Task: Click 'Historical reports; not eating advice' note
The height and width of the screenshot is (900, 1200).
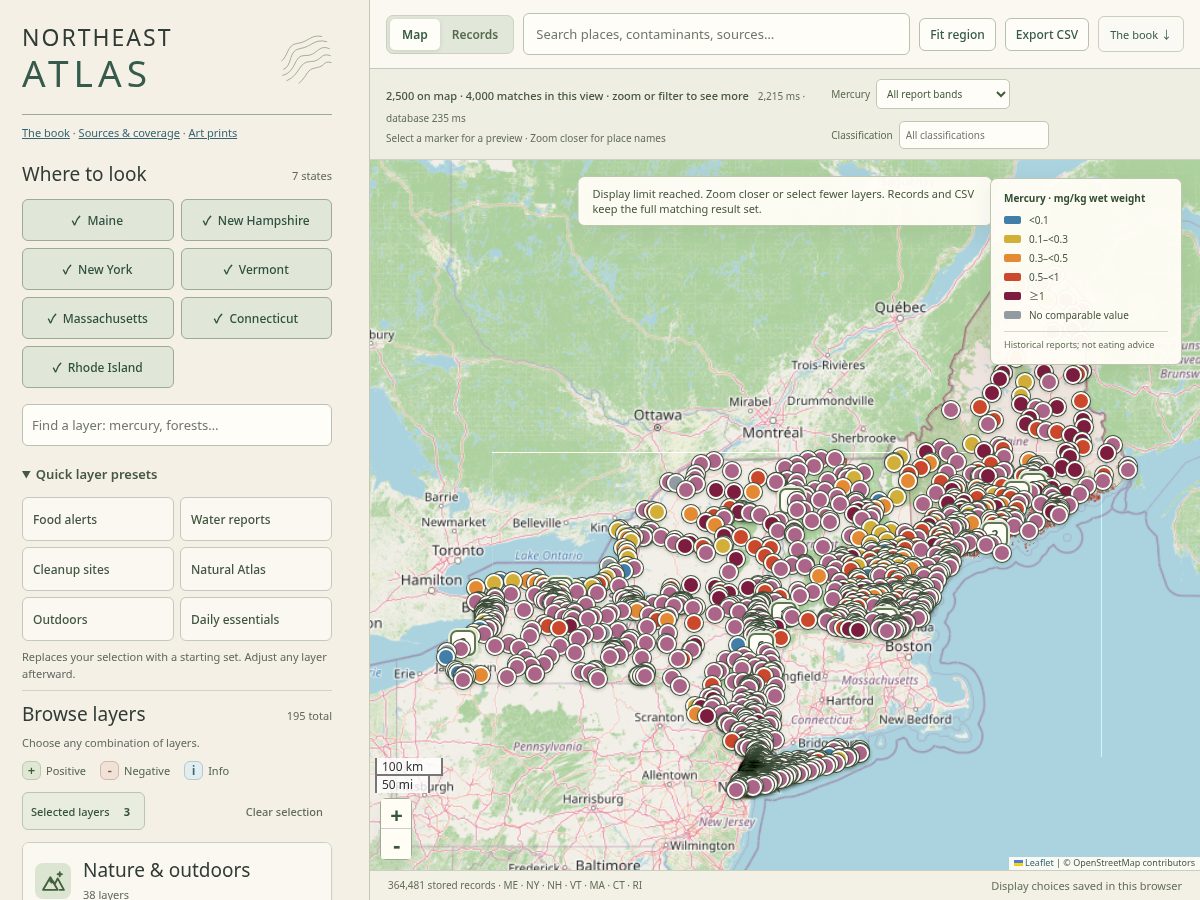Action: 1079,345
